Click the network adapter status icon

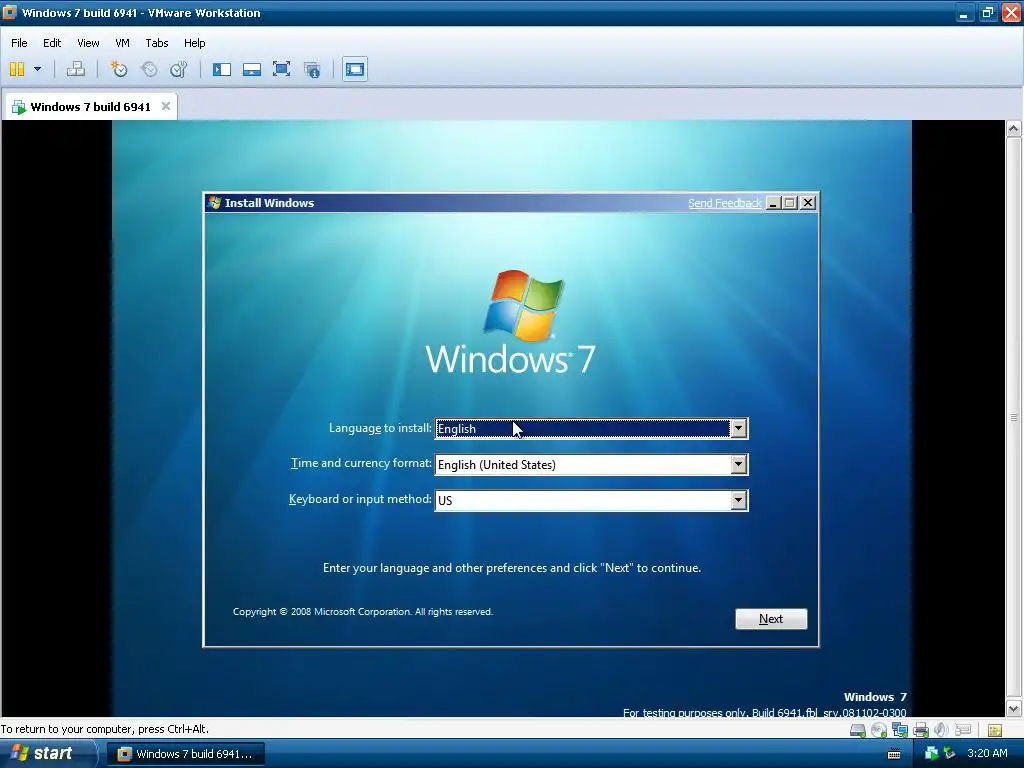(x=900, y=730)
